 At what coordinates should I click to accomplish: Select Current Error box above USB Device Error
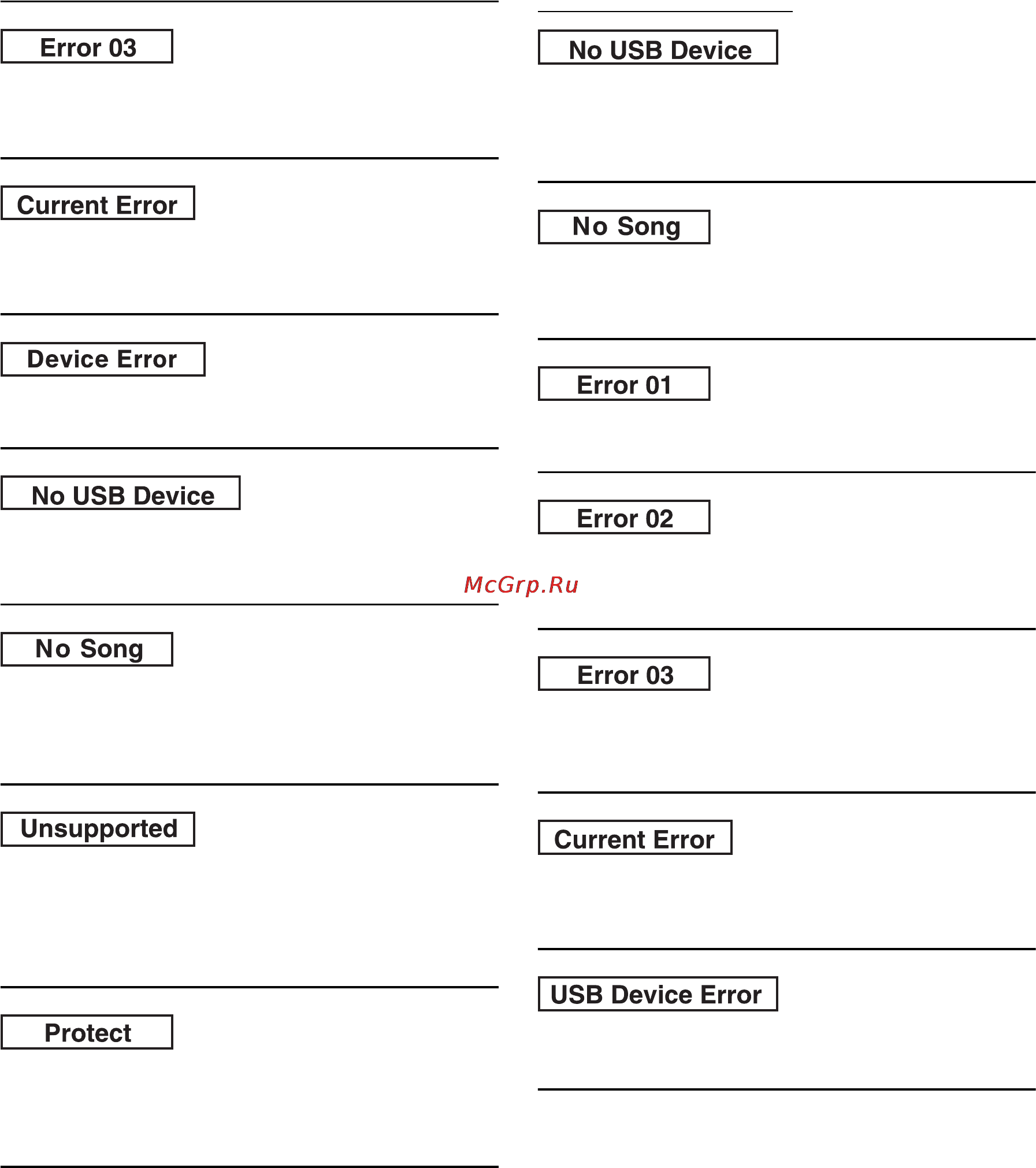click(635, 837)
